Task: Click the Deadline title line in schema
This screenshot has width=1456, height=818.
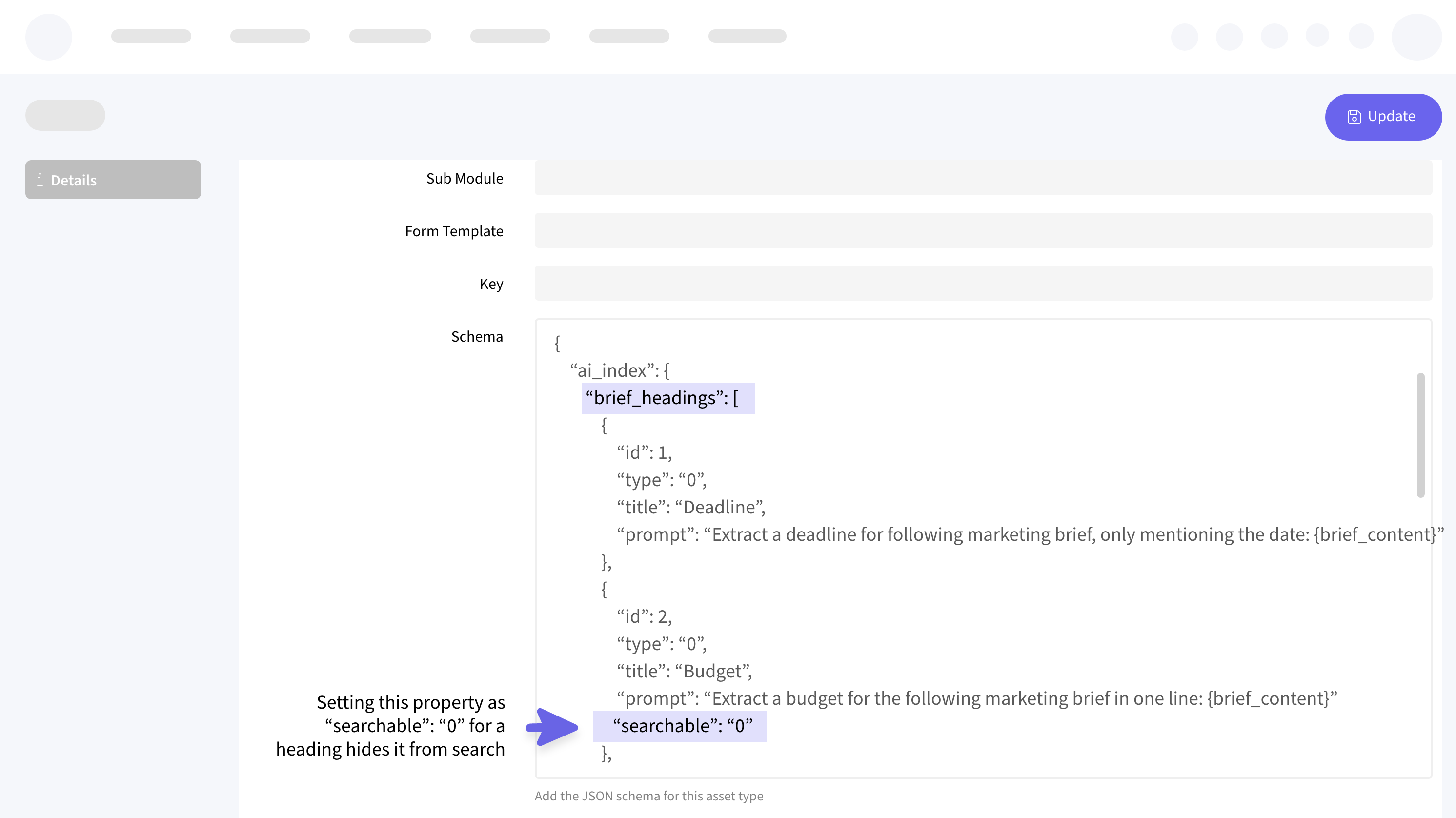Action: (x=691, y=507)
